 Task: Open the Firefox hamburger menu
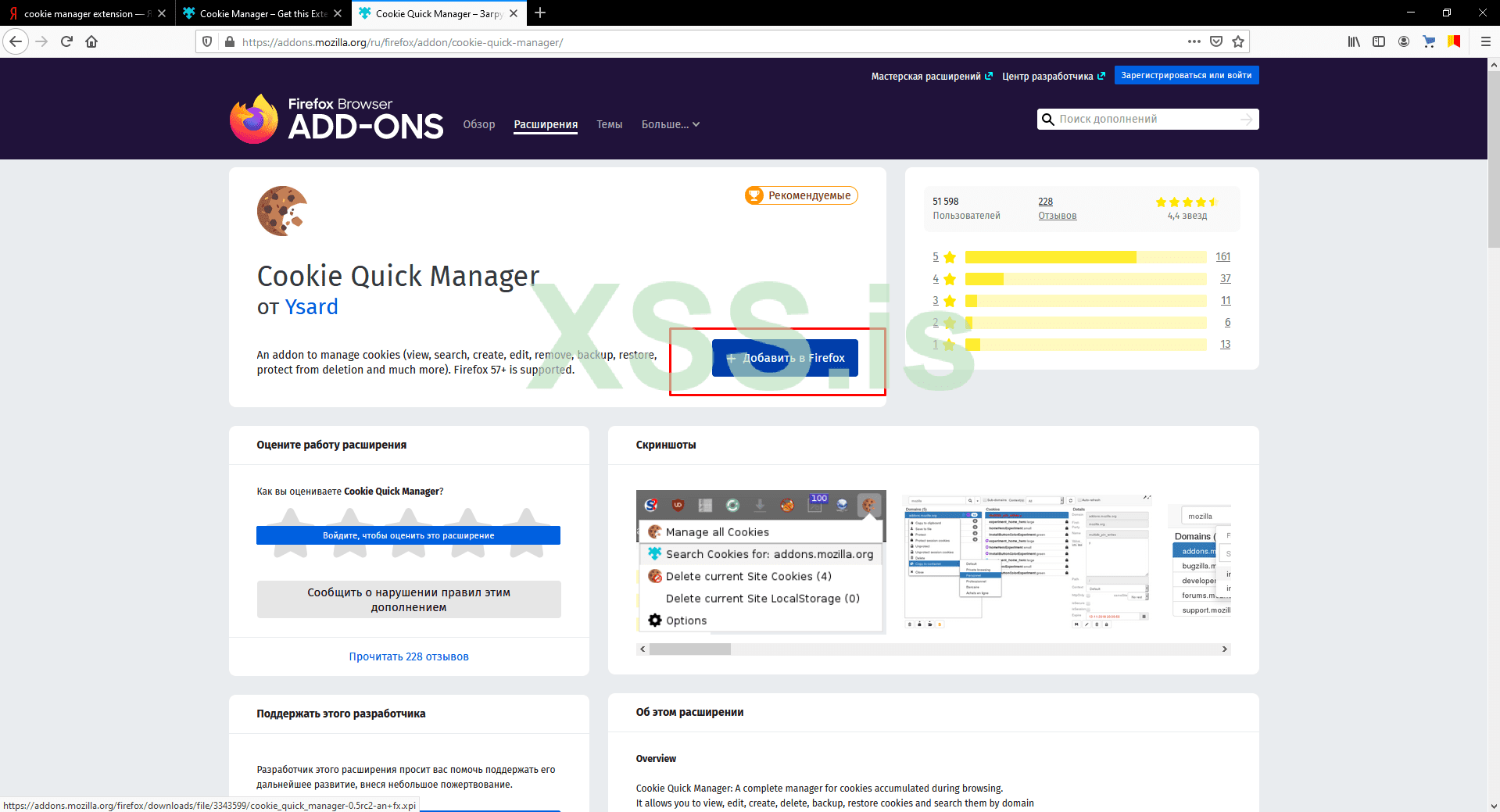1485,41
